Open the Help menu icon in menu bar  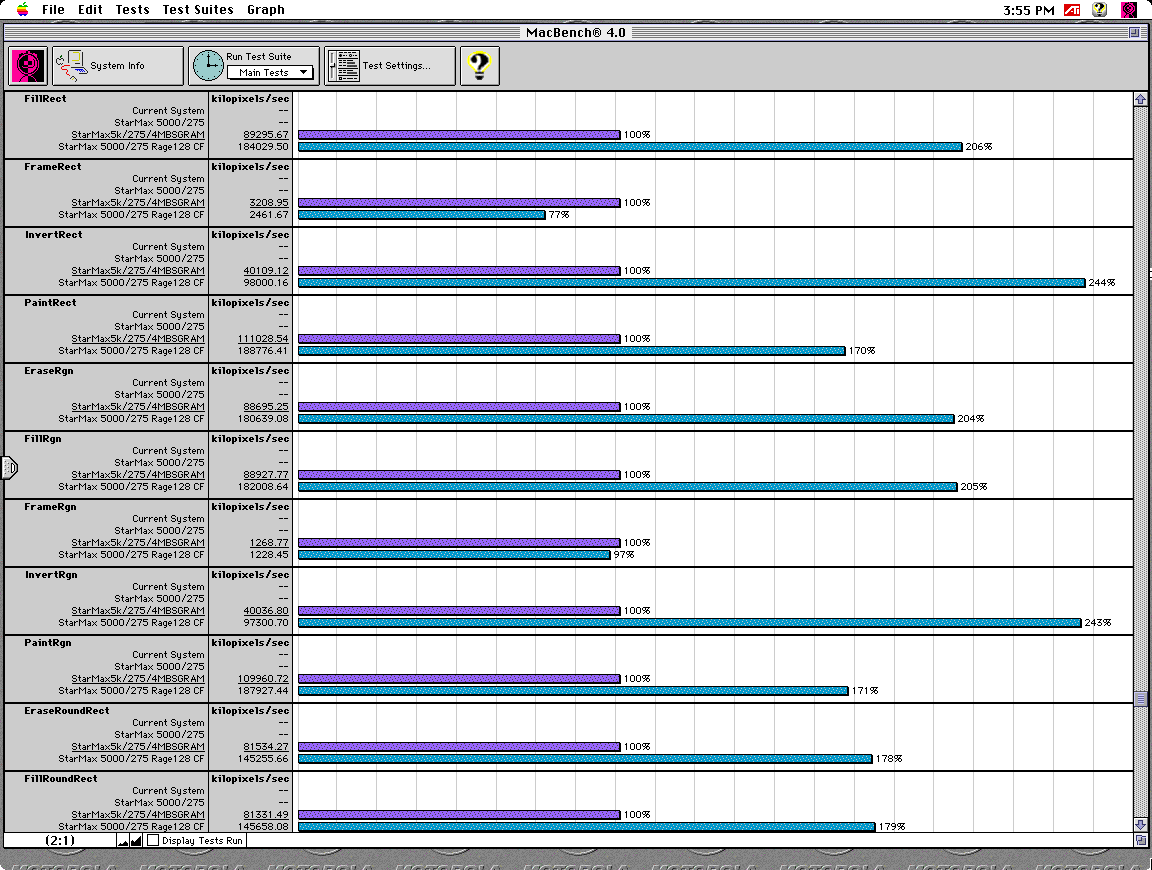click(1100, 10)
